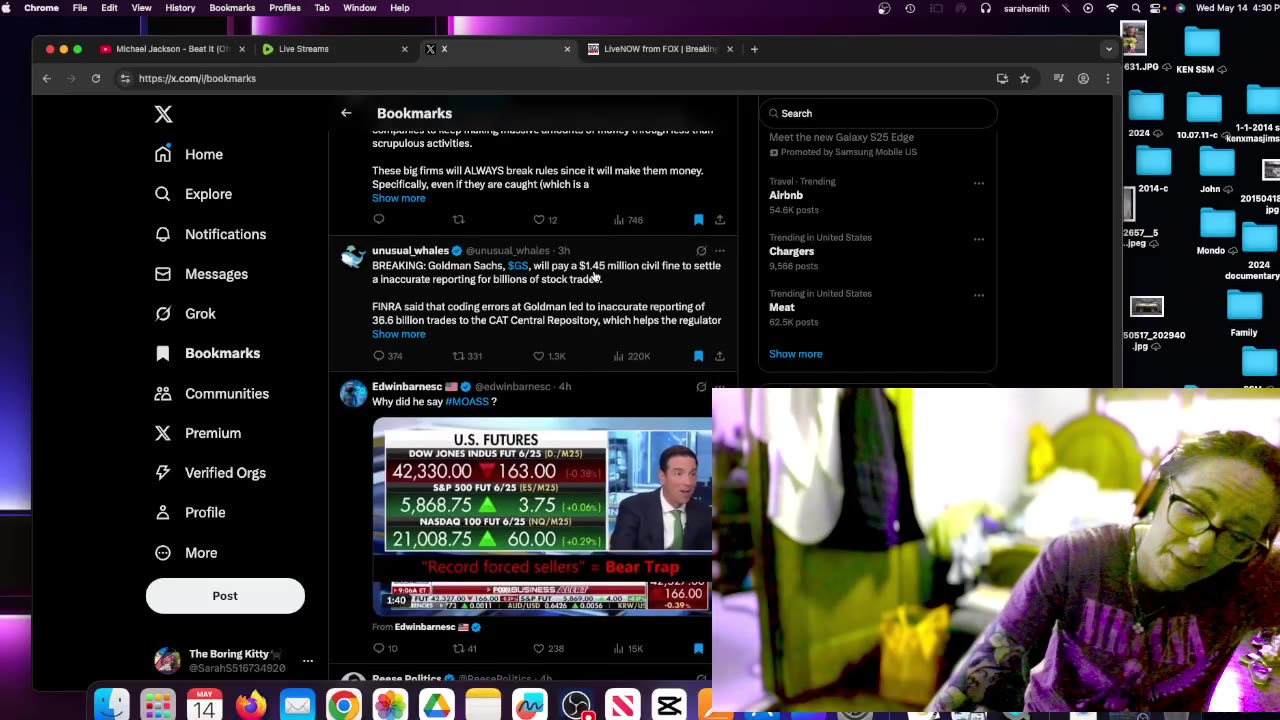Viewport: 1280px width, 720px height.
Task: Open Grok in the sidebar
Action: (x=185, y=314)
